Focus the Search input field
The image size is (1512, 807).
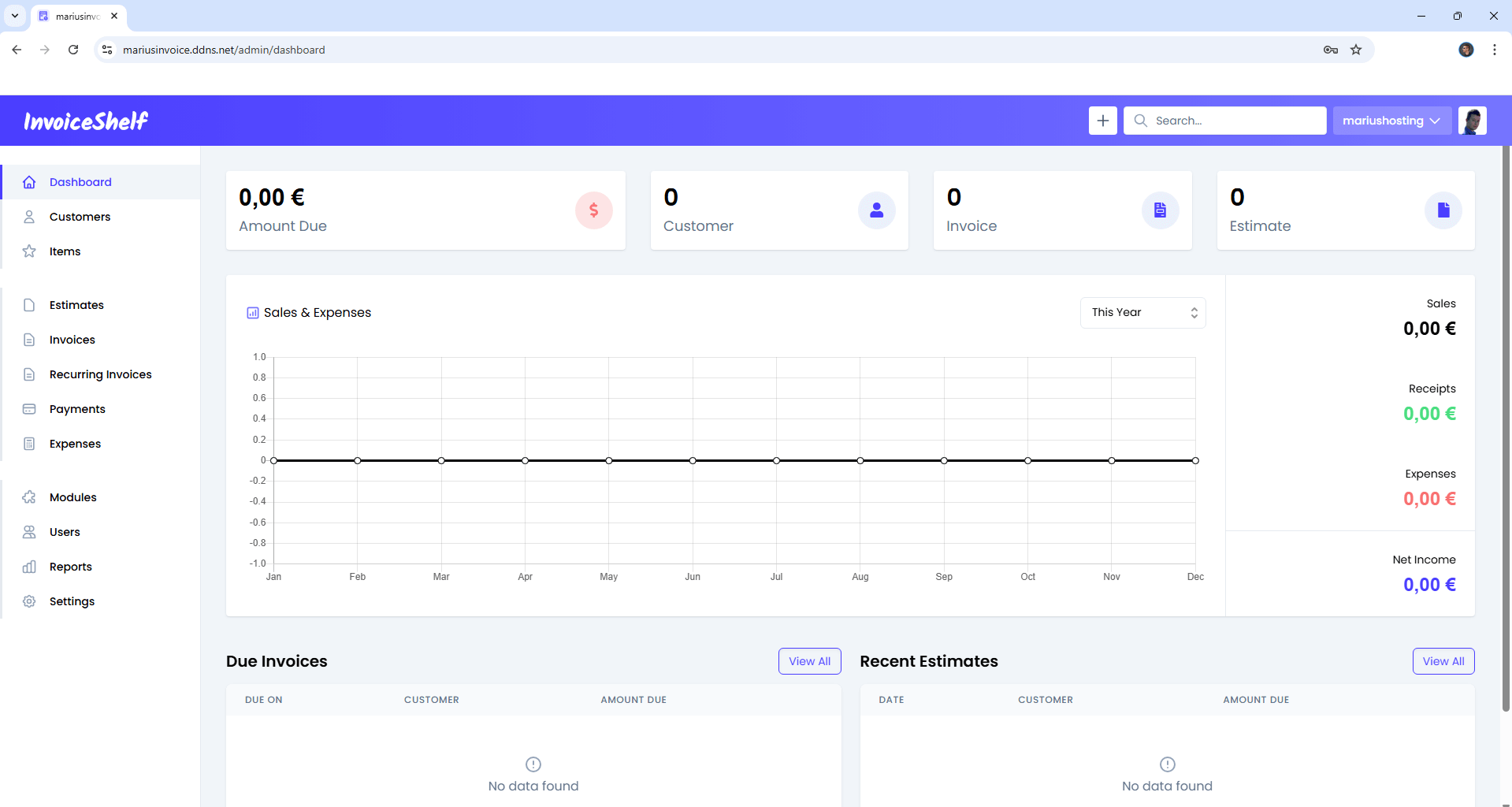click(1235, 121)
